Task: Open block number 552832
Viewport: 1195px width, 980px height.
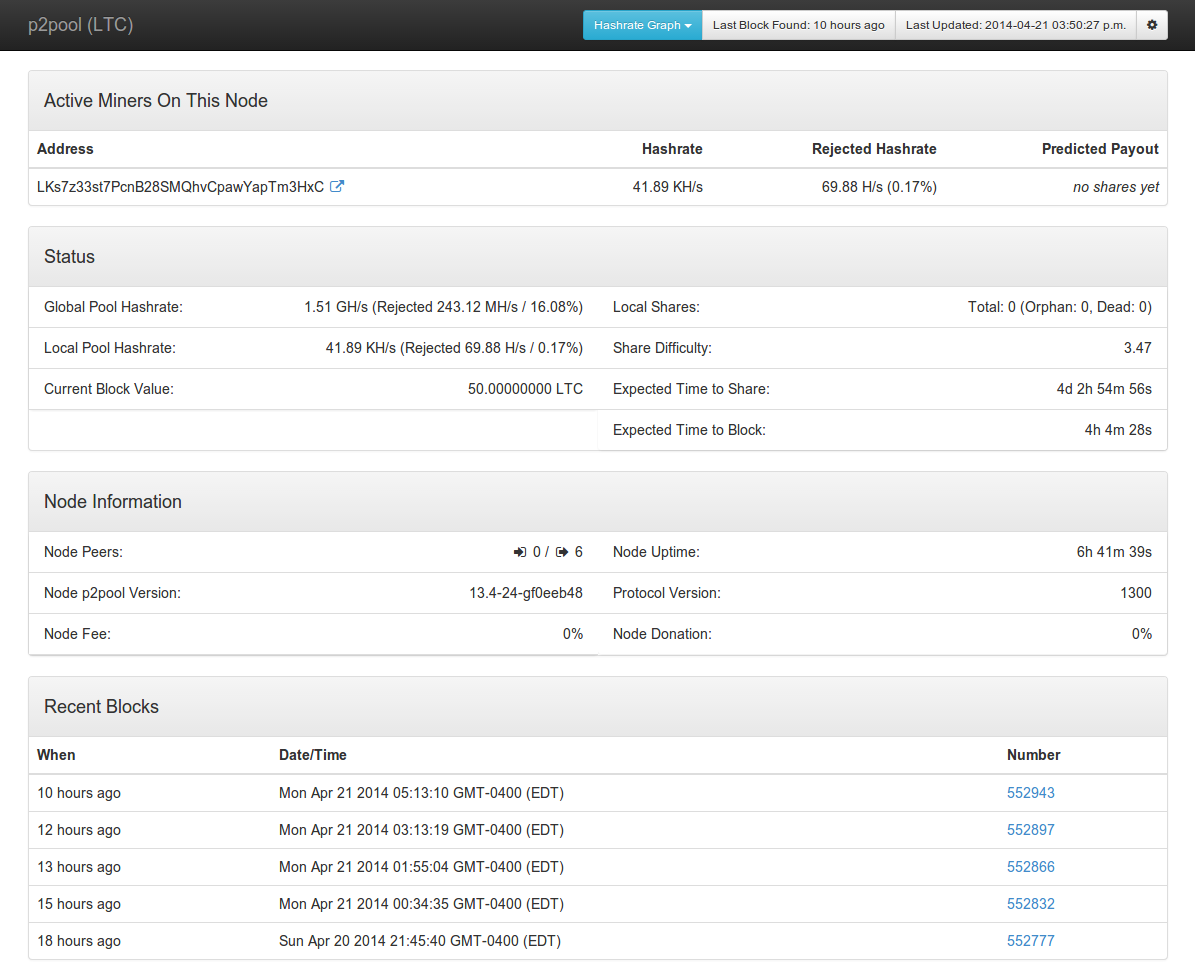Action: (1030, 904)
